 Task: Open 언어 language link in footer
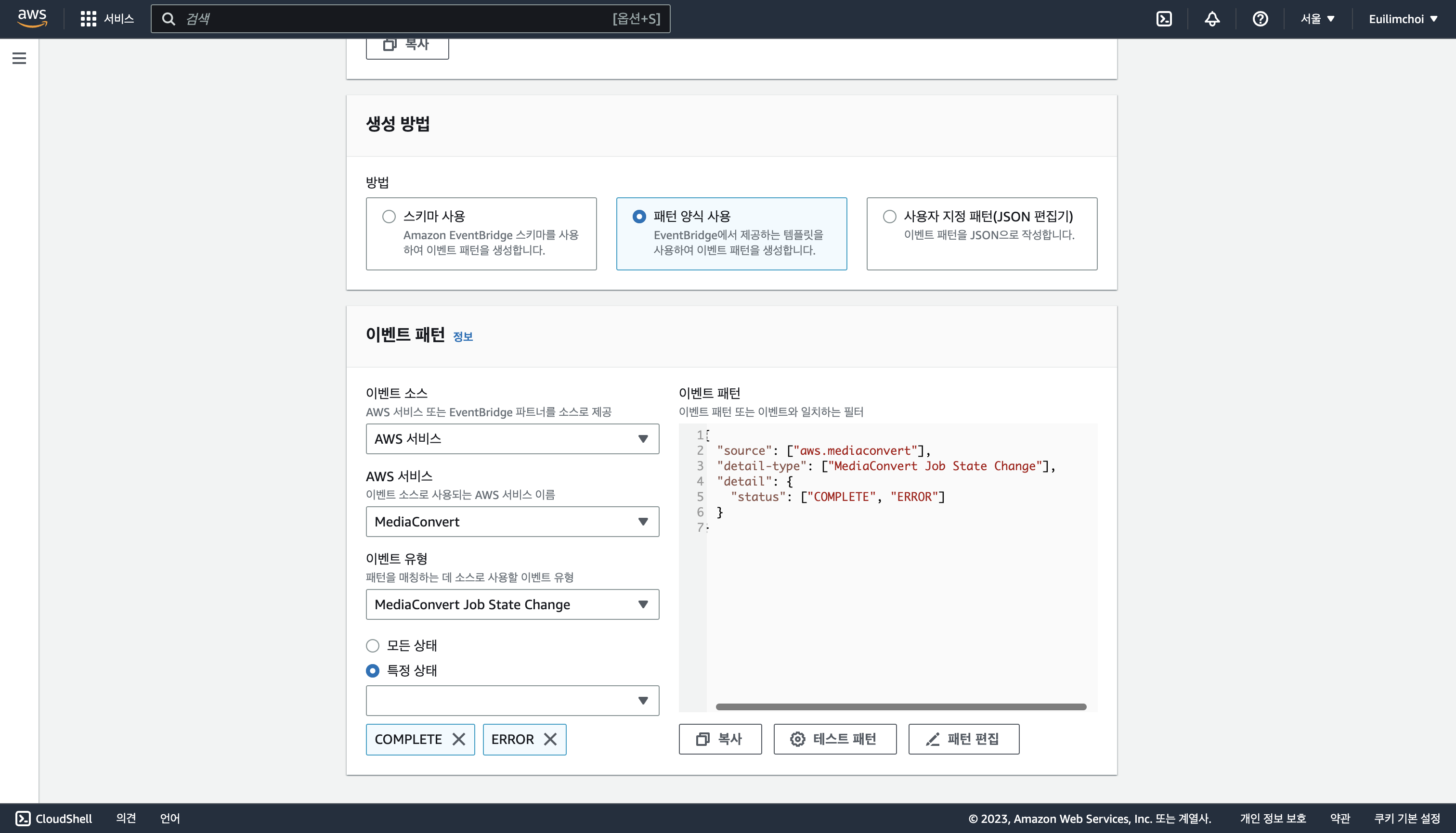[x=170, y=818]
